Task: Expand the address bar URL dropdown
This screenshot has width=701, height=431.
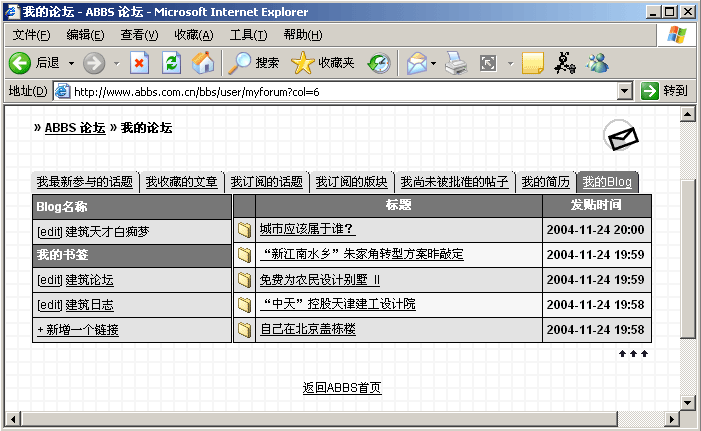Action: [x=625, y=91]
